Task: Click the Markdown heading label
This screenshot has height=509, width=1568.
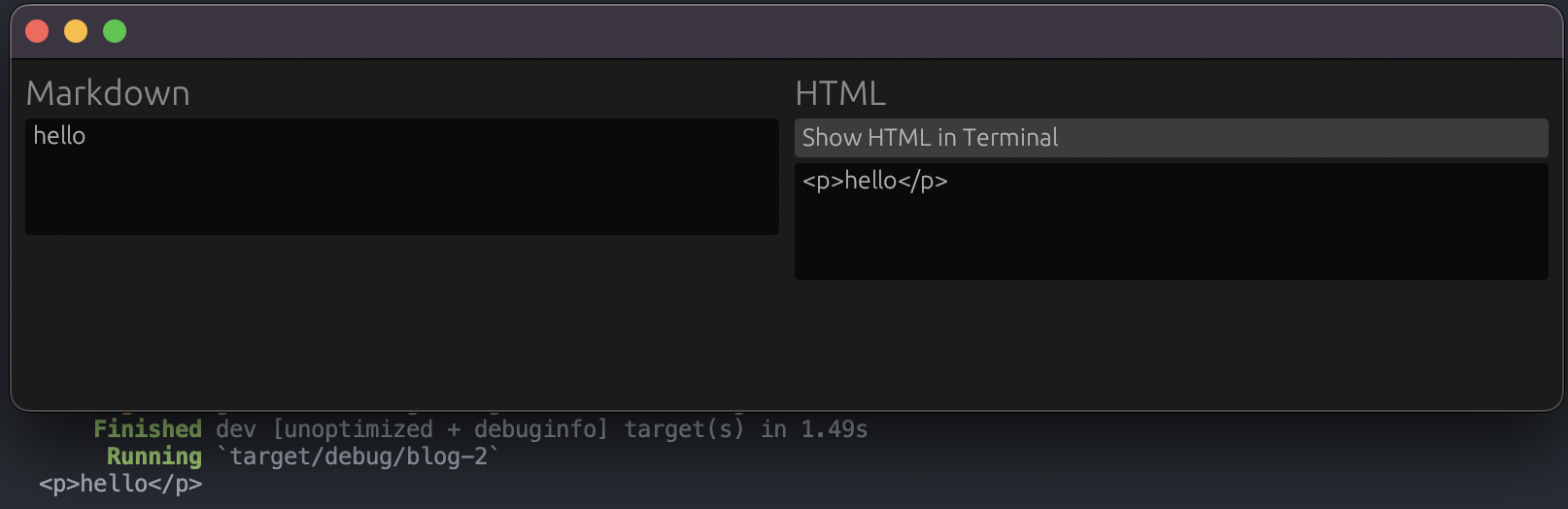Action: [x=108, y=93]
